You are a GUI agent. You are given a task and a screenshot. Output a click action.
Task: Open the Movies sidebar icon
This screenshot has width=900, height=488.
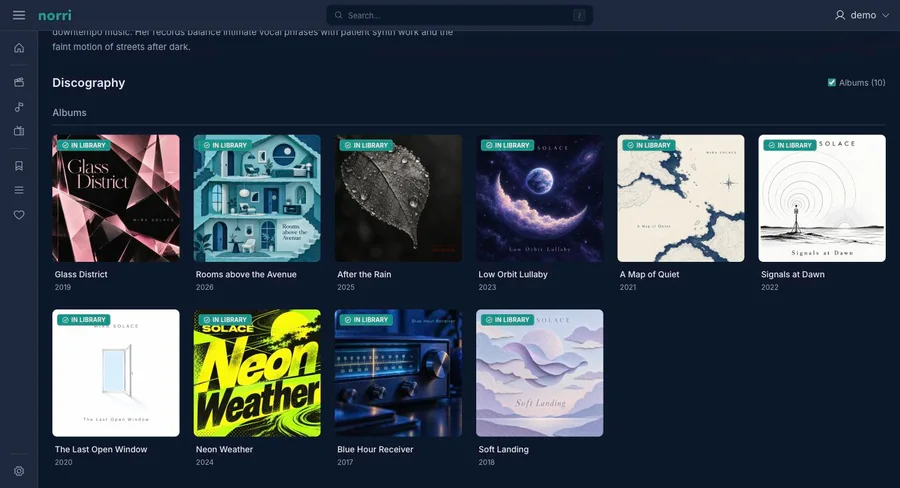(x=19, y=82)
